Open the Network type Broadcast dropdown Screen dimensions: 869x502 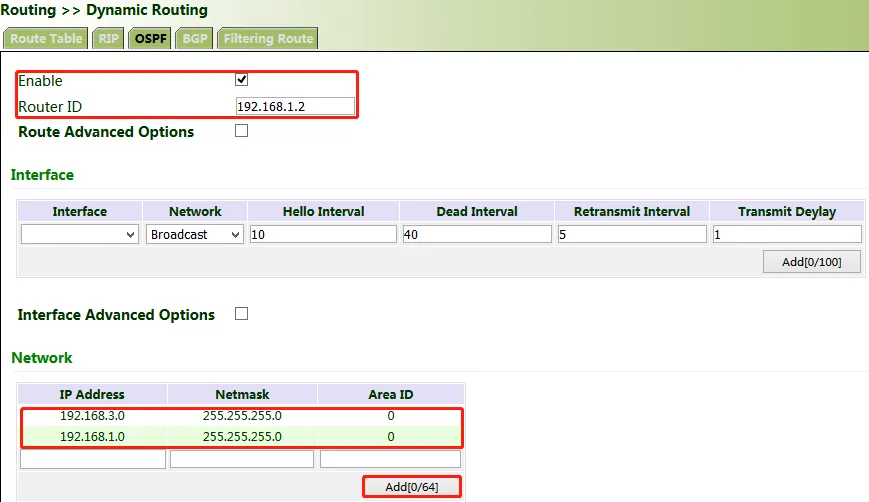(x=195, y=234)
